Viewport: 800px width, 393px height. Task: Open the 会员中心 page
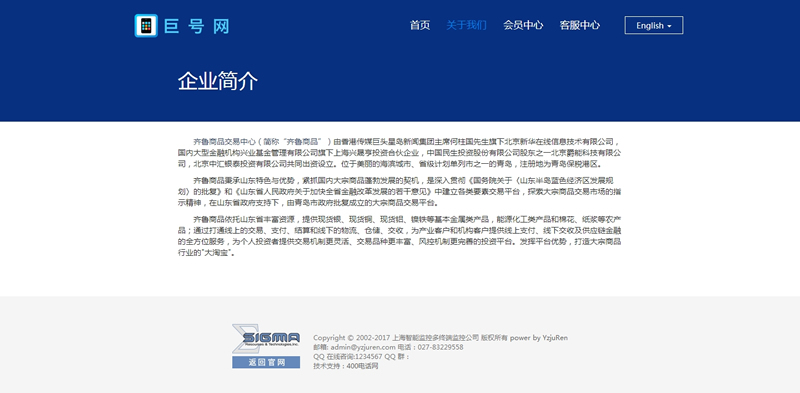[x=523, y=25]
